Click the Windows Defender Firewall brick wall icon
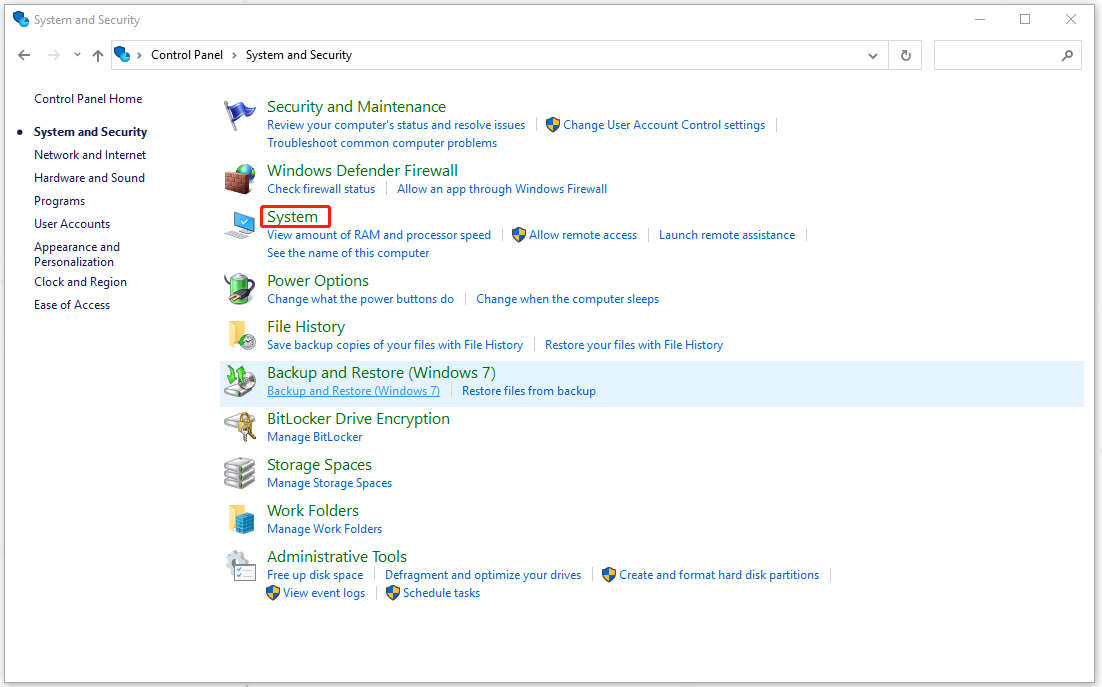1102x687 pixels. [240, 179]
